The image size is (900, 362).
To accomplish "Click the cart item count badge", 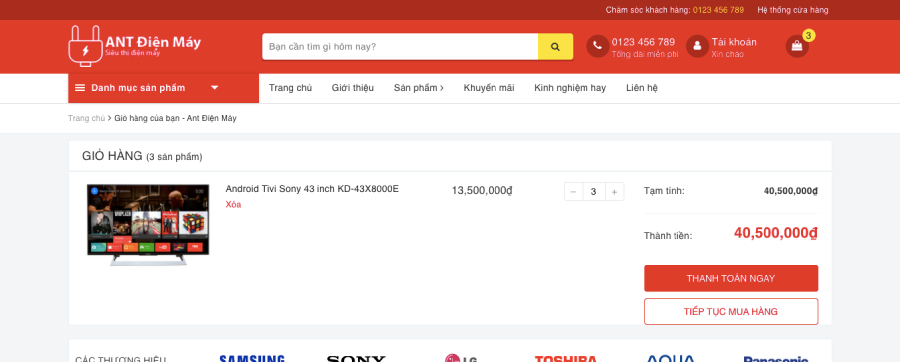I will click(809, 36).
